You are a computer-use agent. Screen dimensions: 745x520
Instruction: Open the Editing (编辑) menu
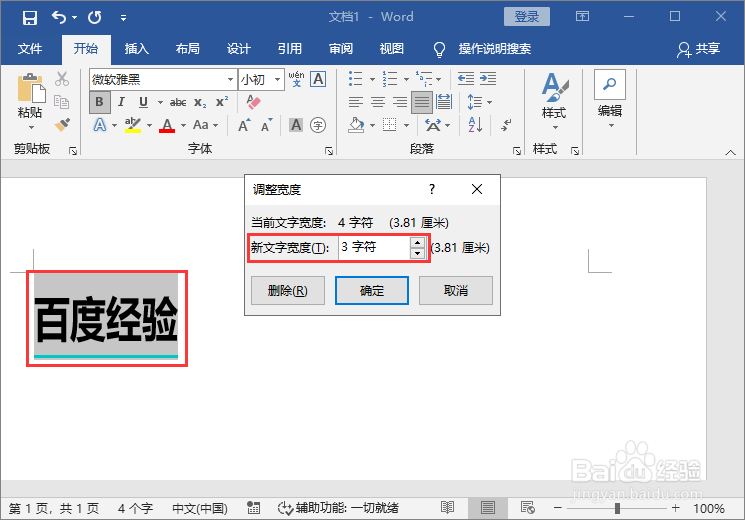point(610,99)
